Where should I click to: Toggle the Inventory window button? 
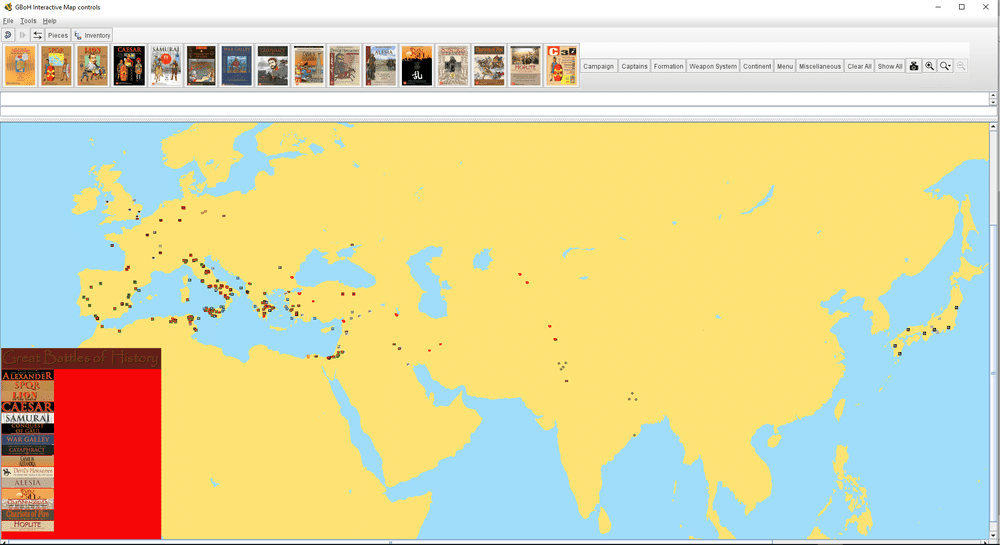(x=92, y=35)
